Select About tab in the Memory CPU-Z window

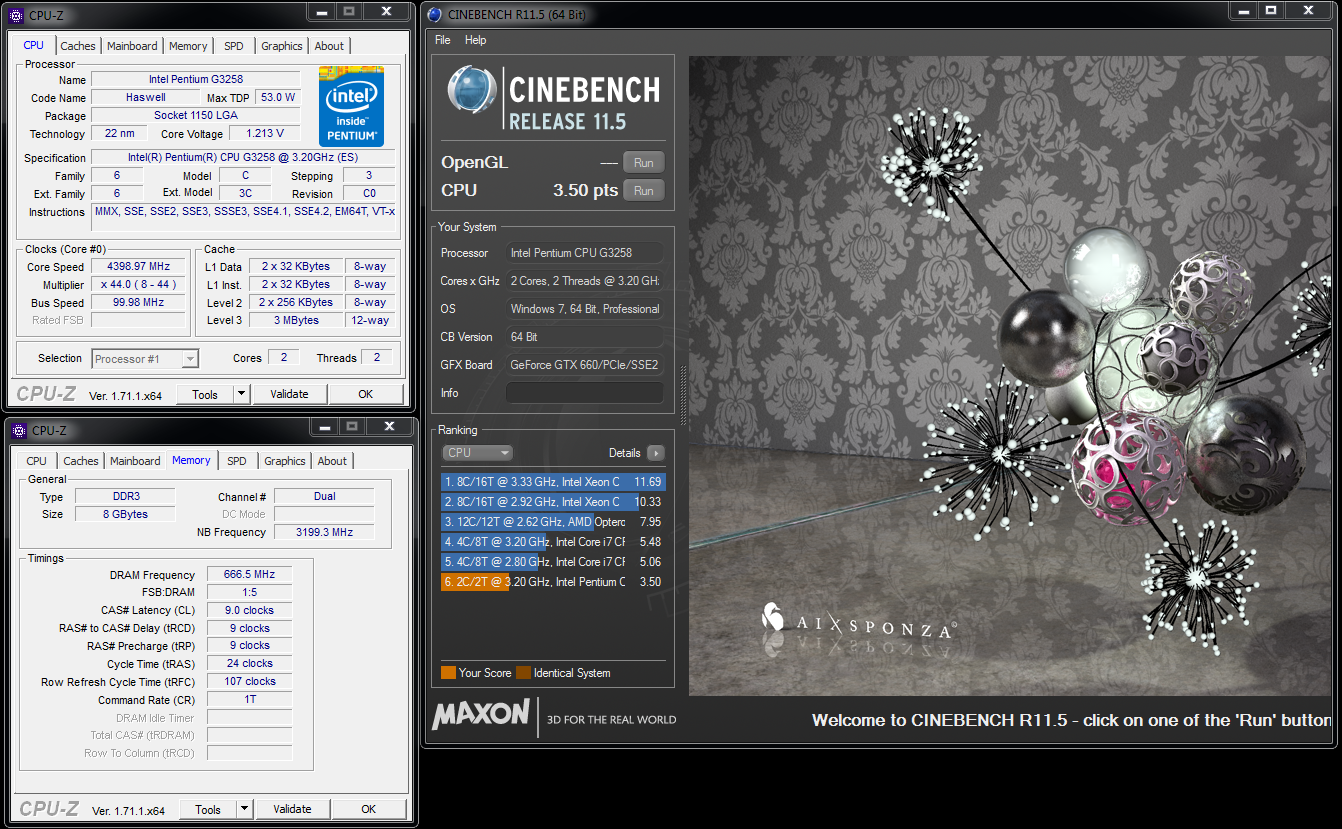[x=332, y=461]
